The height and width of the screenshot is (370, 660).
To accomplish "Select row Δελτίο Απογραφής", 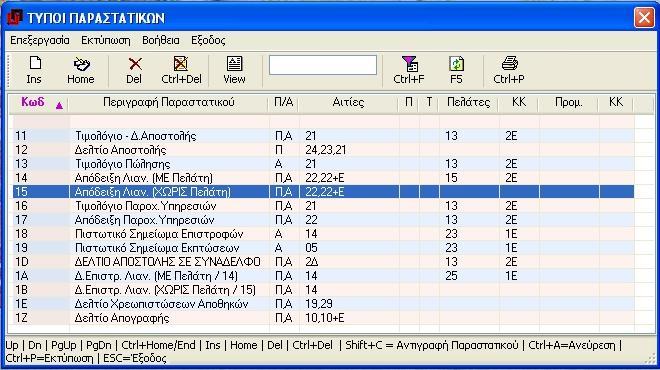I will (323, 317).
